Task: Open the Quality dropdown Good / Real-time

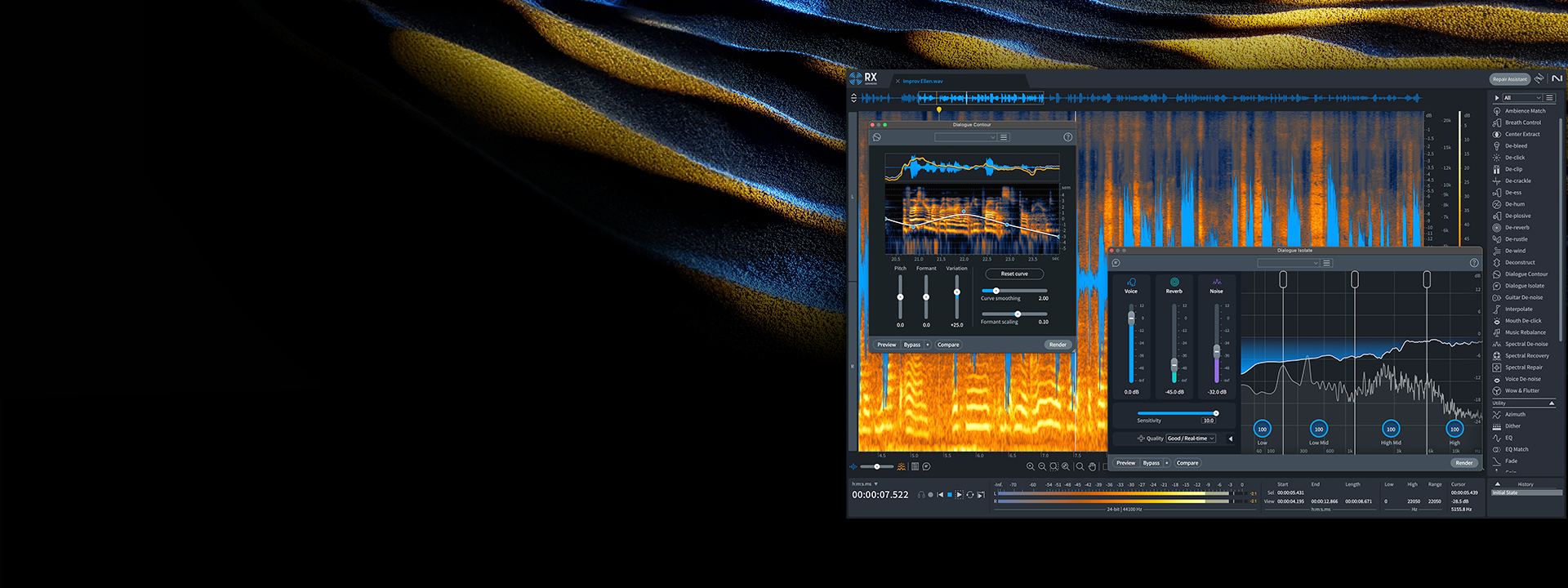Action: (x=1191, y=439)
